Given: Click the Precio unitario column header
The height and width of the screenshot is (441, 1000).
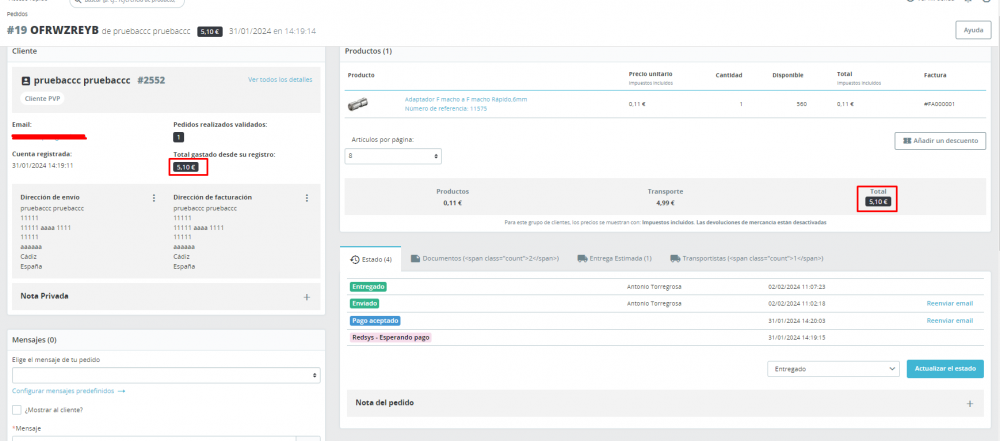Looking at the screenshot, I should pos(651,73).
